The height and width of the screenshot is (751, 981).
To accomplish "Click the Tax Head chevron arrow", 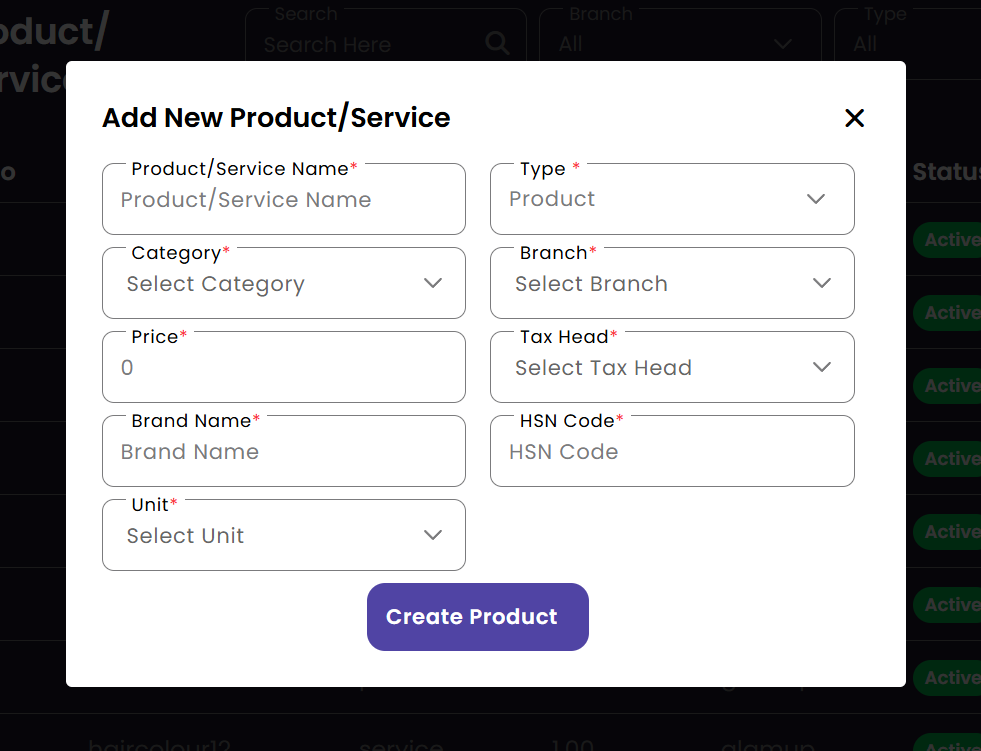I will (822, 367).
